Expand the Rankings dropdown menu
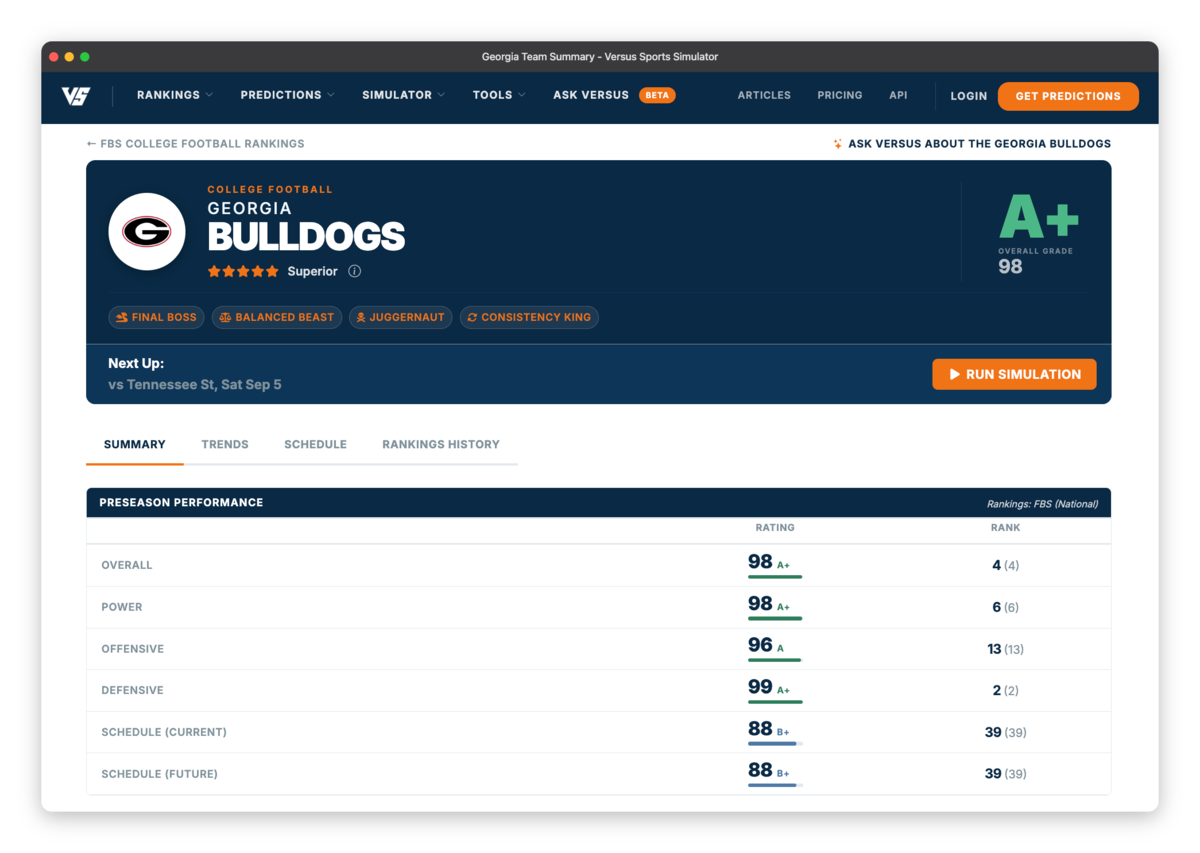1200x853 pixels. [175, 95]
